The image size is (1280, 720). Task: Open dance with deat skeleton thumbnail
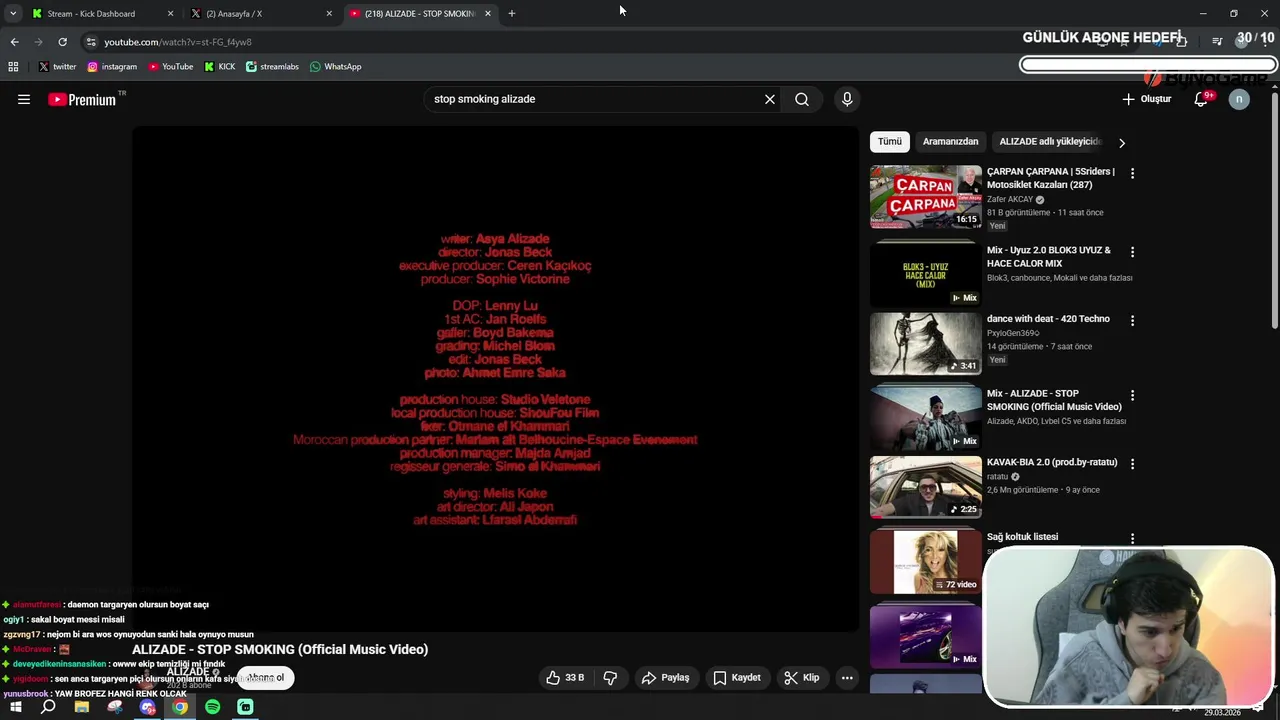(x=926, y=343)
